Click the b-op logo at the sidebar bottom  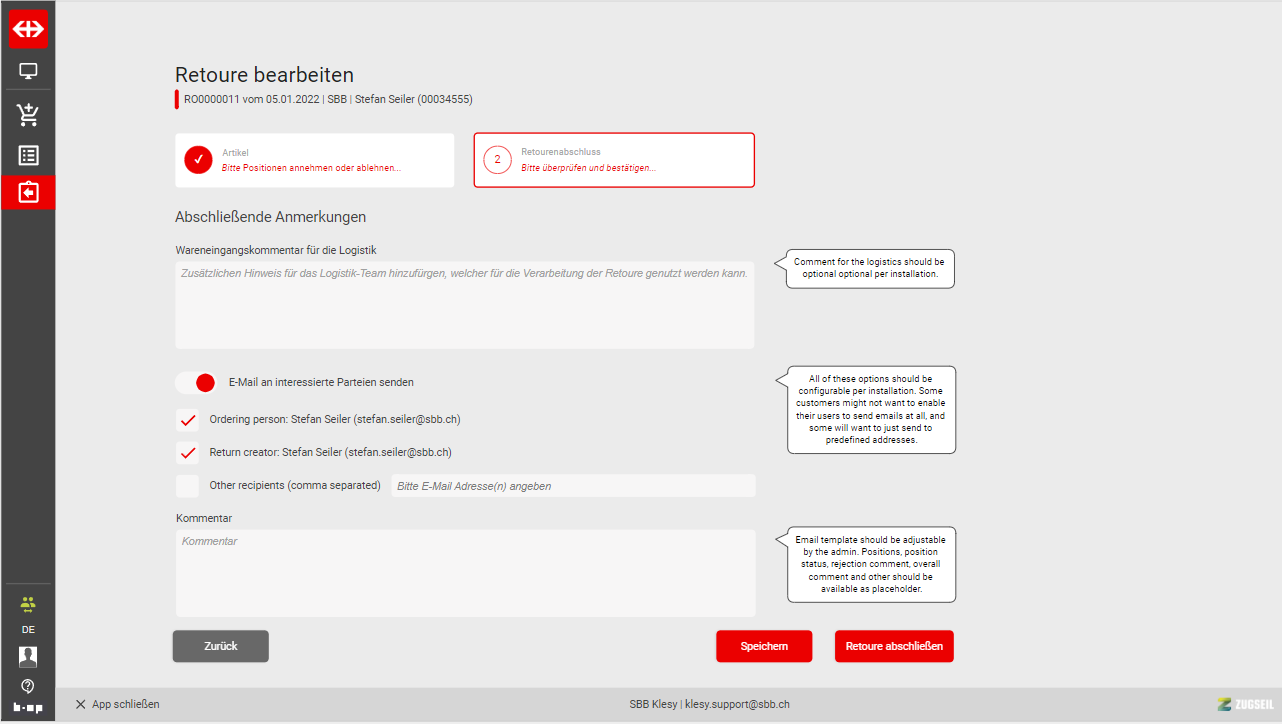click(x=28, y=707)
